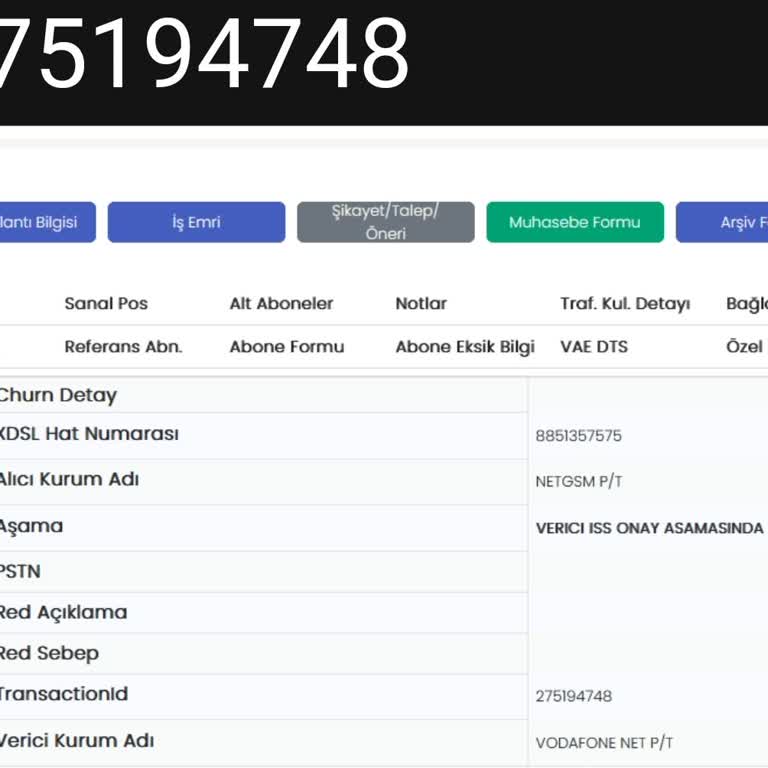The height and width of the screenshot is (768, 768).
Task: Click the large number in black header
Action: coord(204,53)
